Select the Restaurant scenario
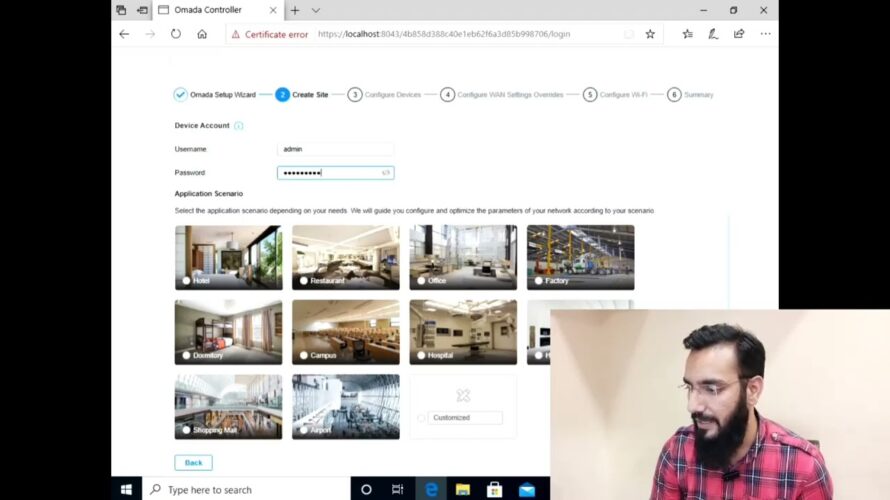 coord(346,258)
